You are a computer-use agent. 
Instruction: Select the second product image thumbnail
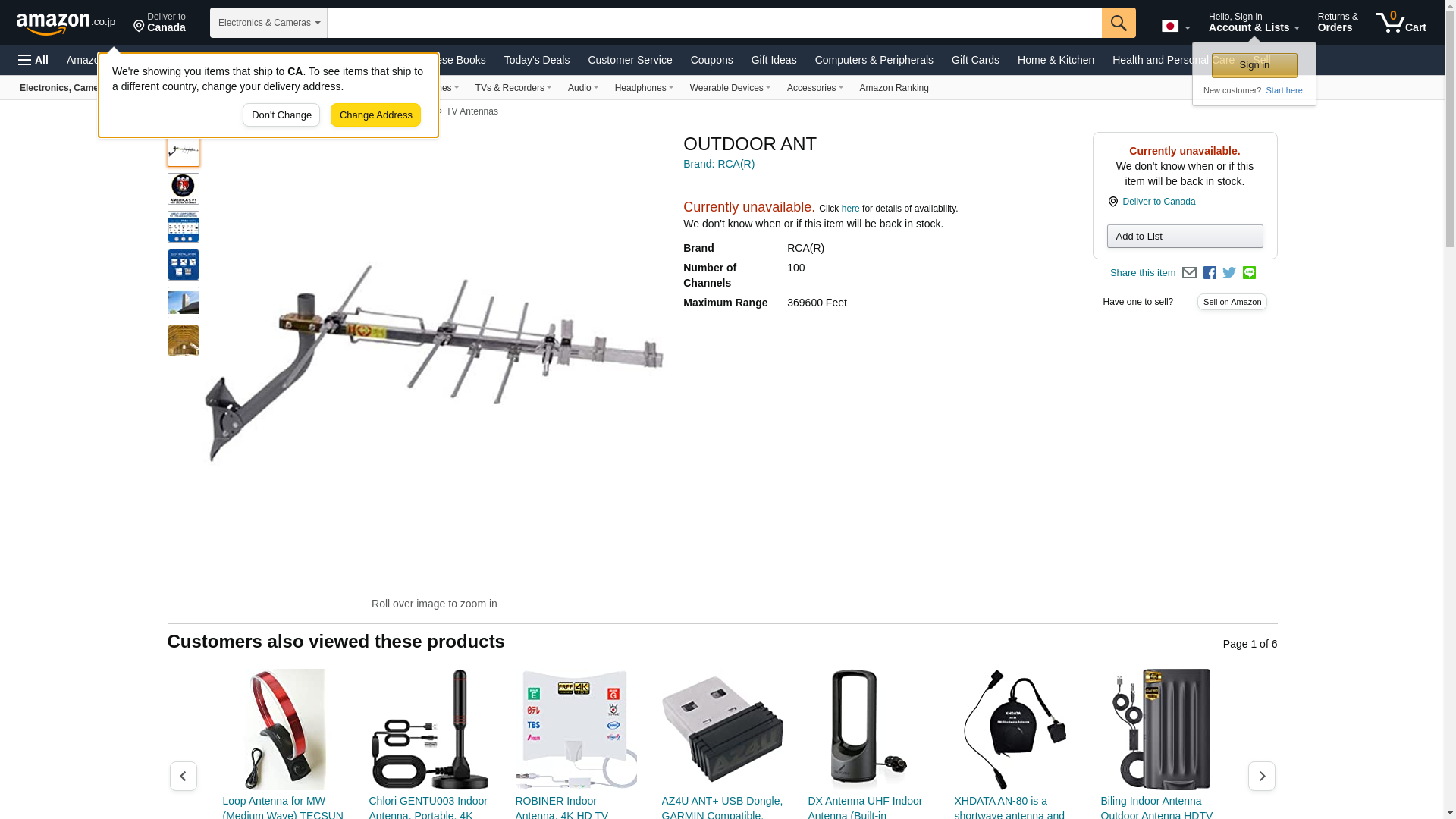[184, 189]
